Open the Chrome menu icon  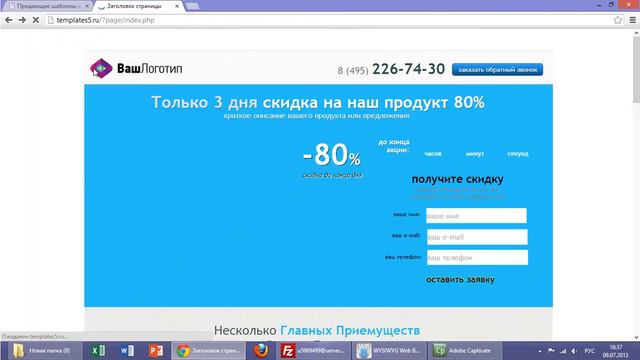(x=633, y=20)
